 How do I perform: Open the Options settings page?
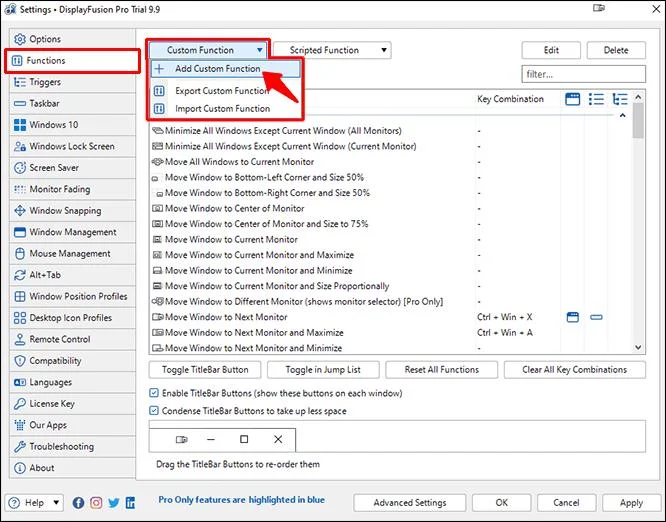click(x=72, y=39)
